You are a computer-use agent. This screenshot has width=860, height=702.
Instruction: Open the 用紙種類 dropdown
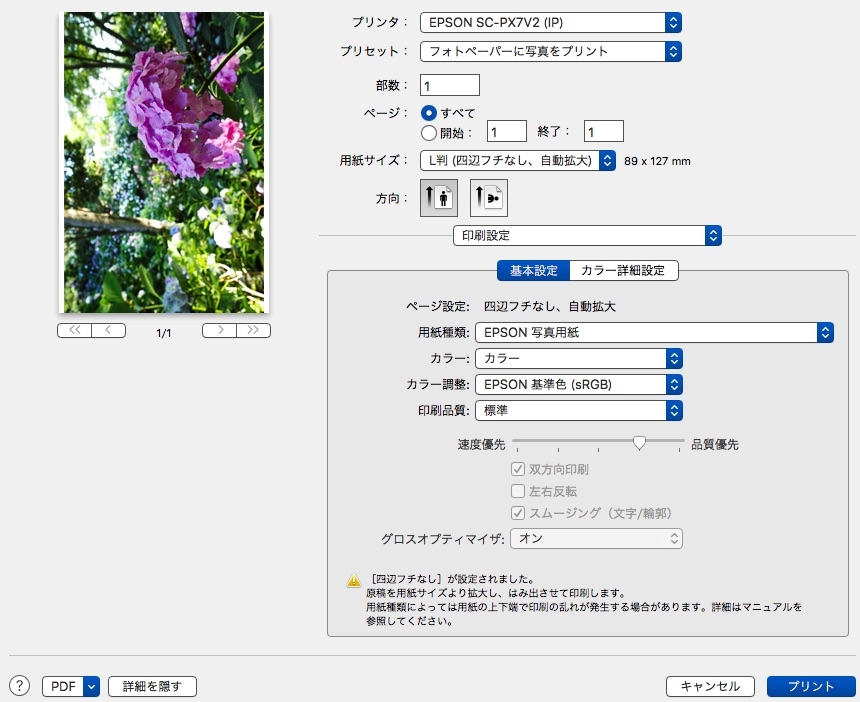[x=654, y=332]
